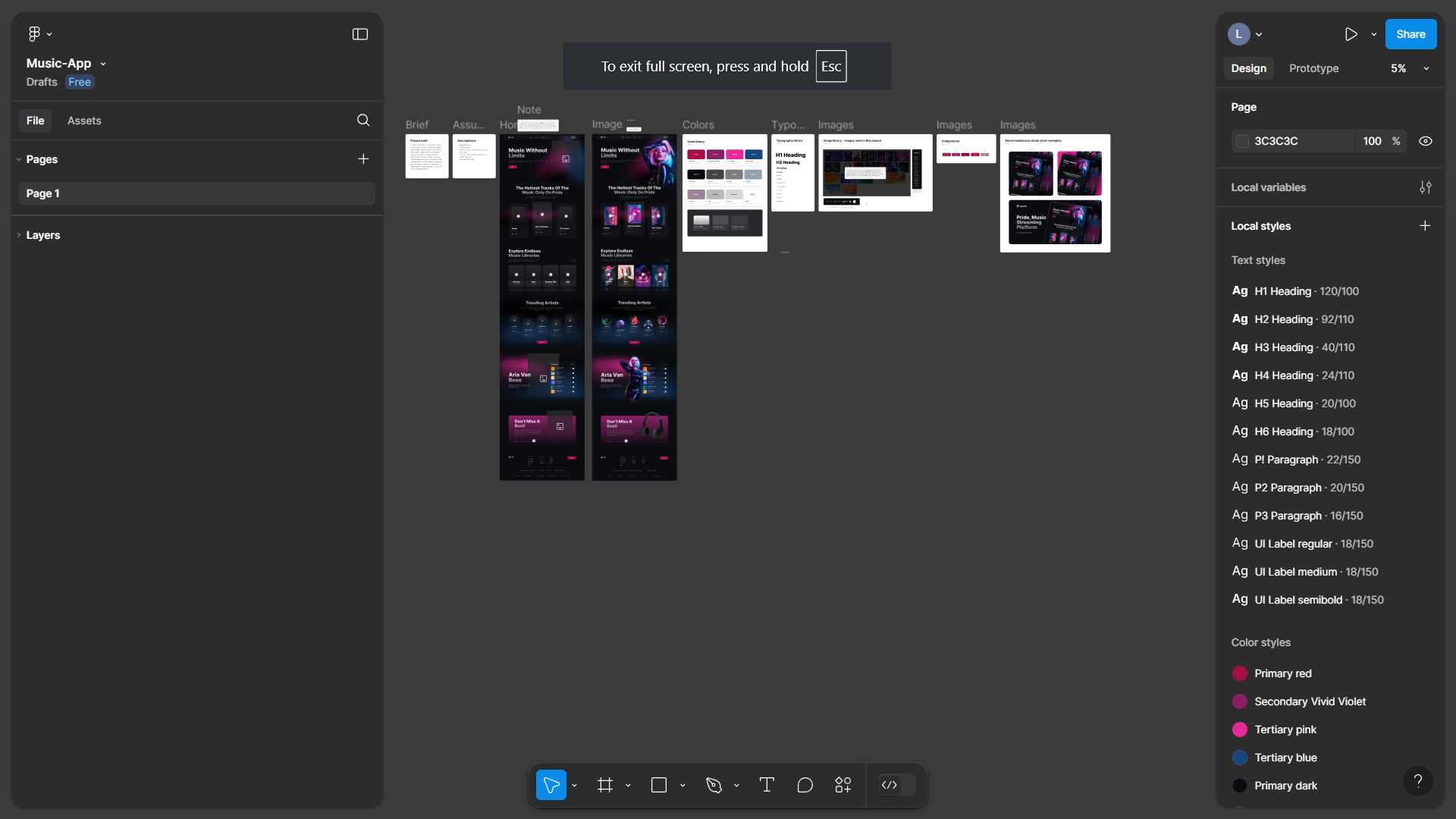Viewport: 1456px width, 819px height.
Task: Select the Comment tool
Action: pos(805,786)
